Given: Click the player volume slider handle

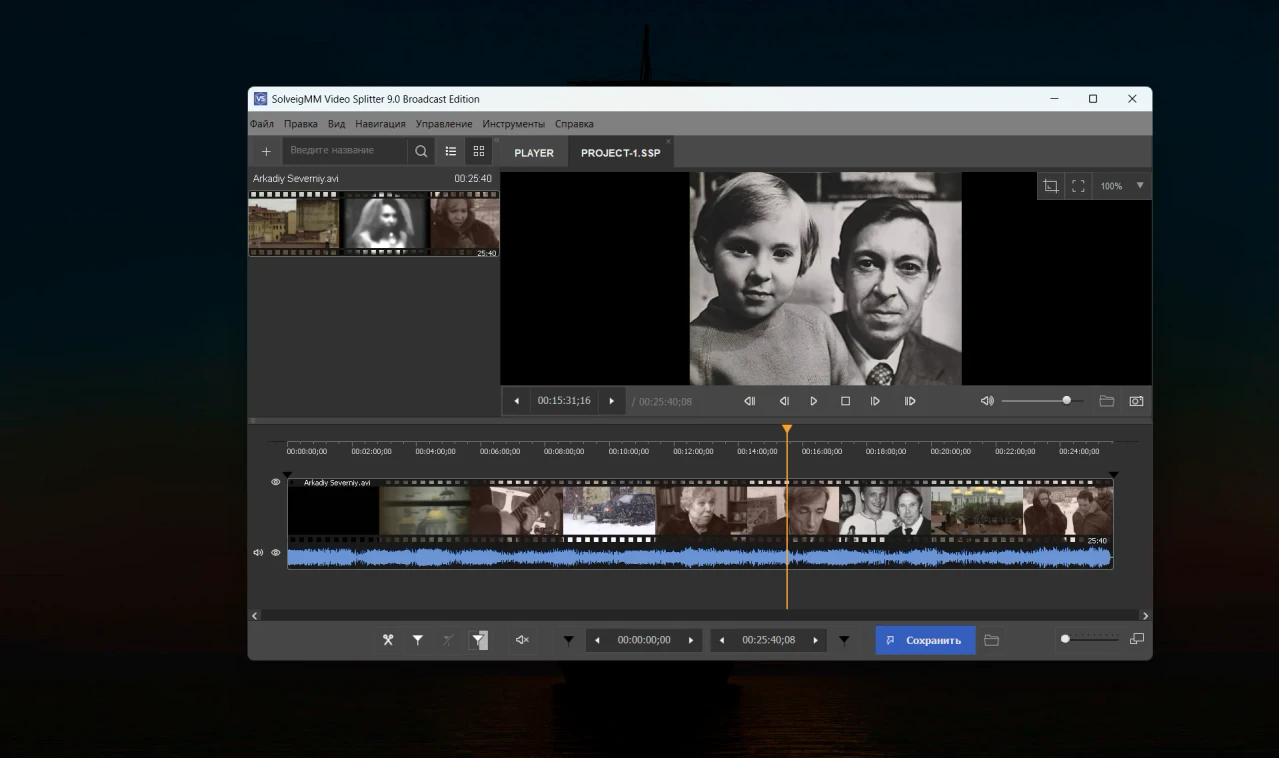Looking at the screenshot, I should tap(1066, 400).
